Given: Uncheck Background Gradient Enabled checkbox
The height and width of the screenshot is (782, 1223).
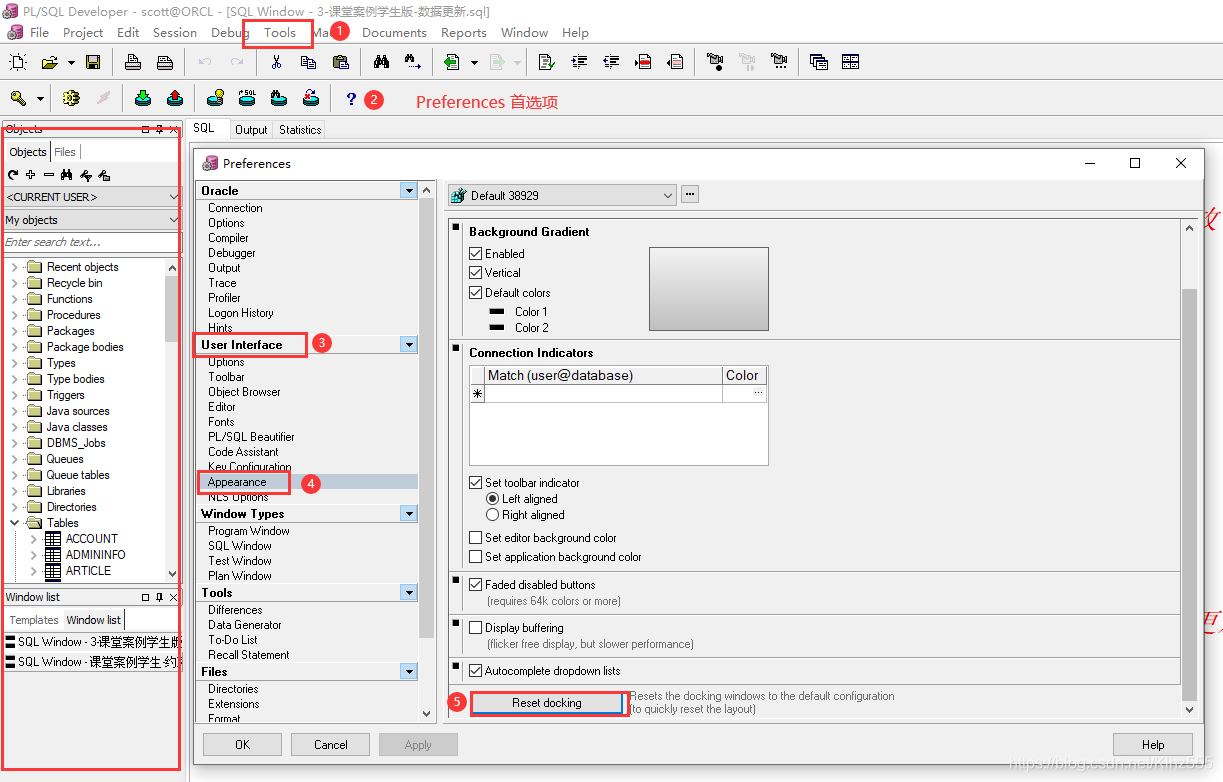Looking at the screenshot, I should point(476,254).
